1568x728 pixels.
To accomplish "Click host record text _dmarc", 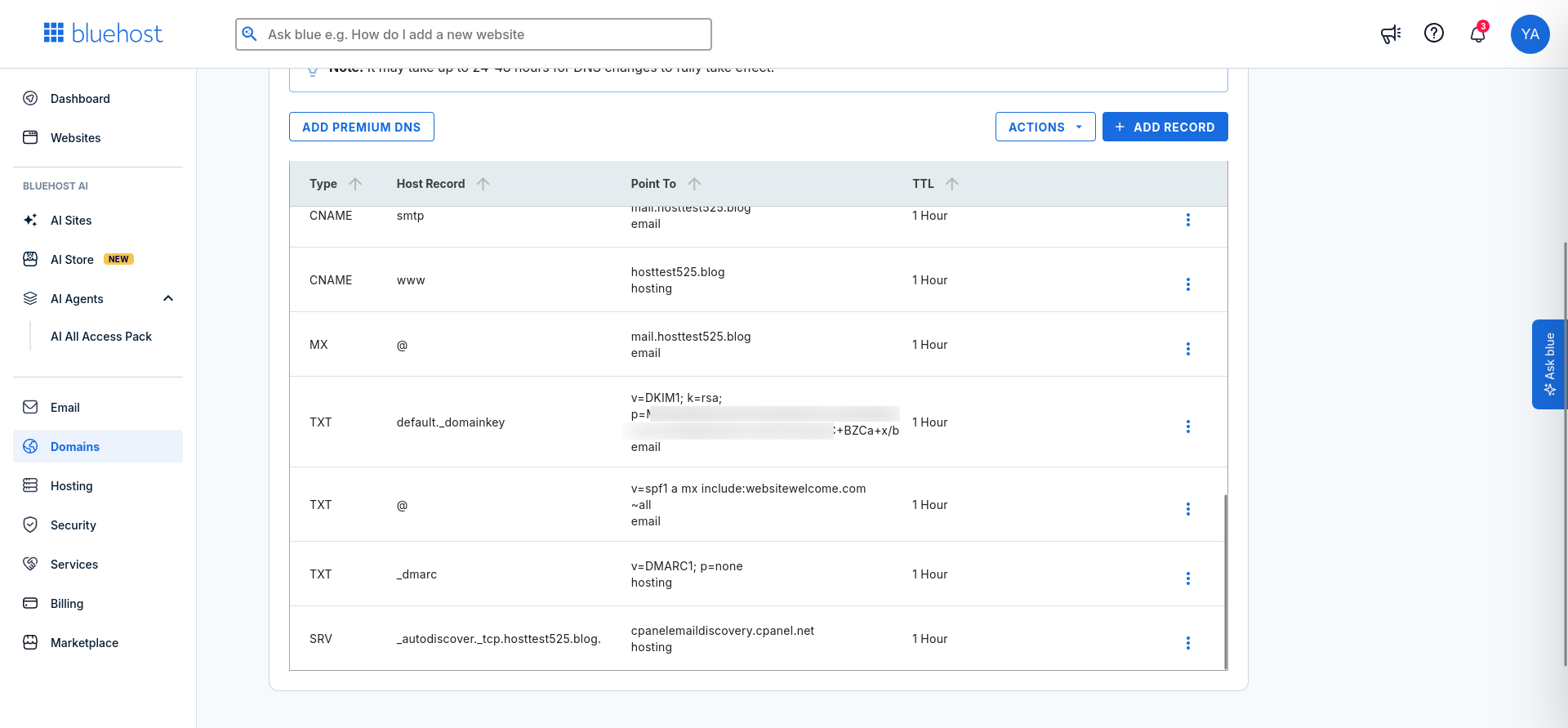I will pos(416,574).
